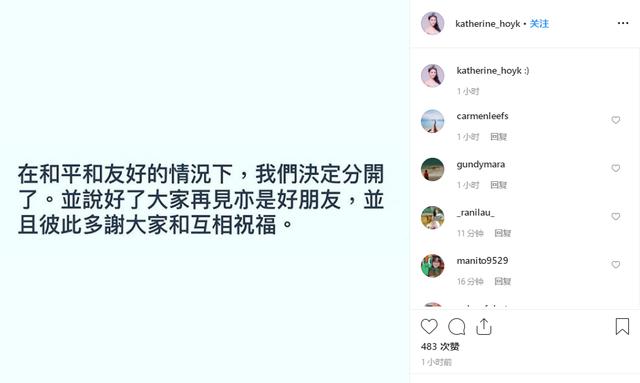This screenshot has width=640, height=383.
Task: Share the post via the share icon
Action: 484,327
